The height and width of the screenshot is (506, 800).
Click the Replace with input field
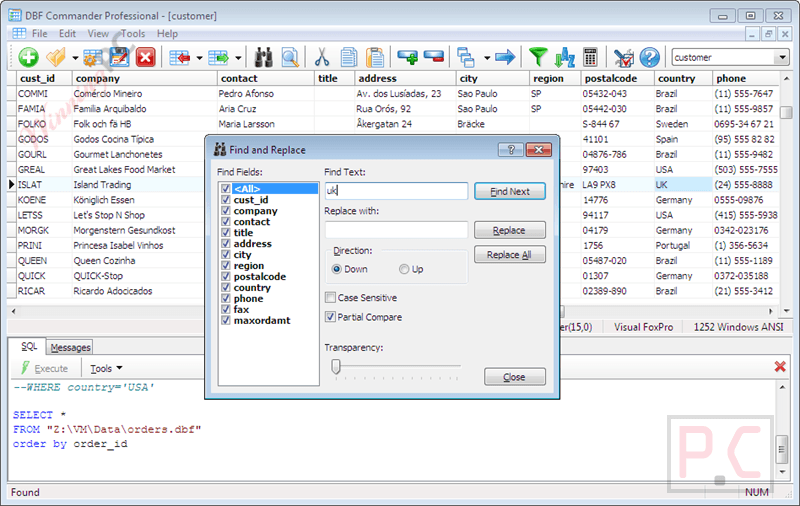(396, 230)
